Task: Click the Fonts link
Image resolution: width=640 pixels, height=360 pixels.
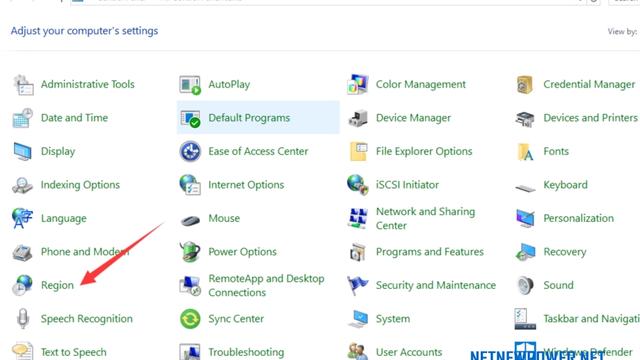Action: coord(556,151)
